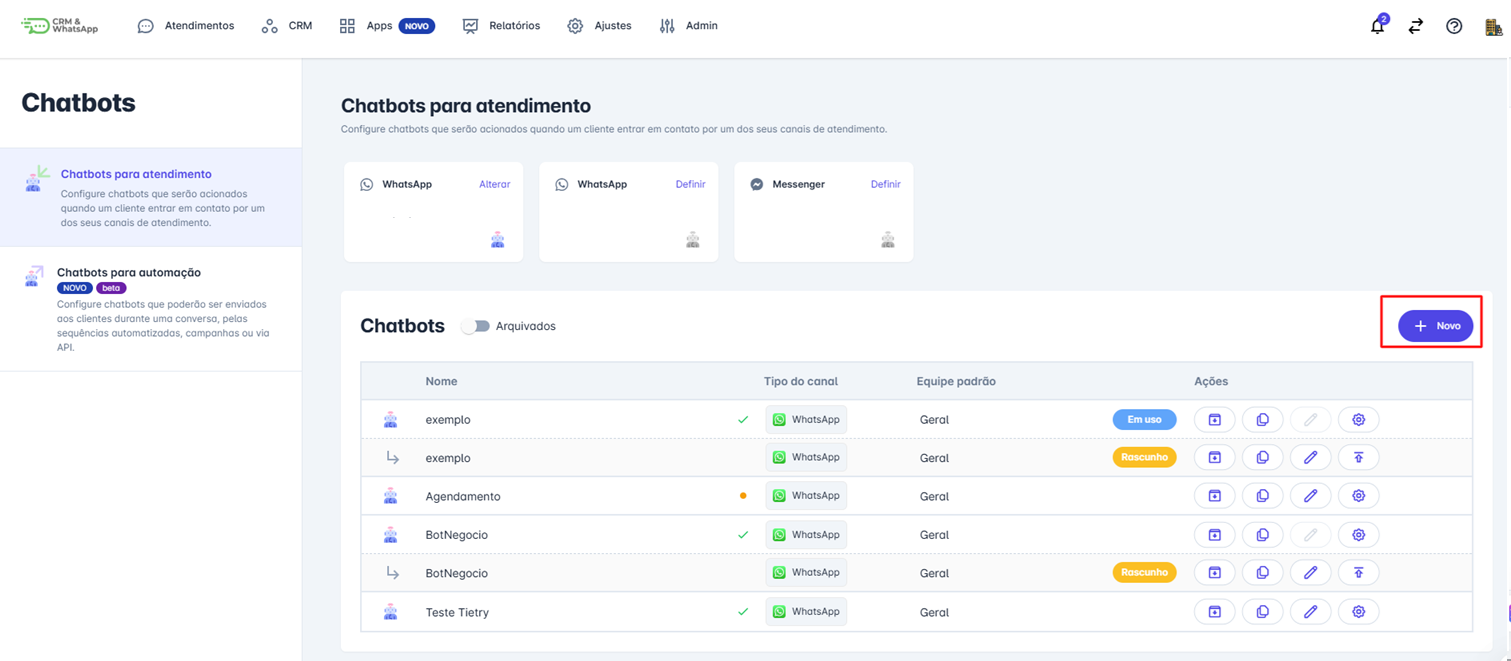
Task: Edit the BotNegocio draft chatbot
Action: (1311, 571)
